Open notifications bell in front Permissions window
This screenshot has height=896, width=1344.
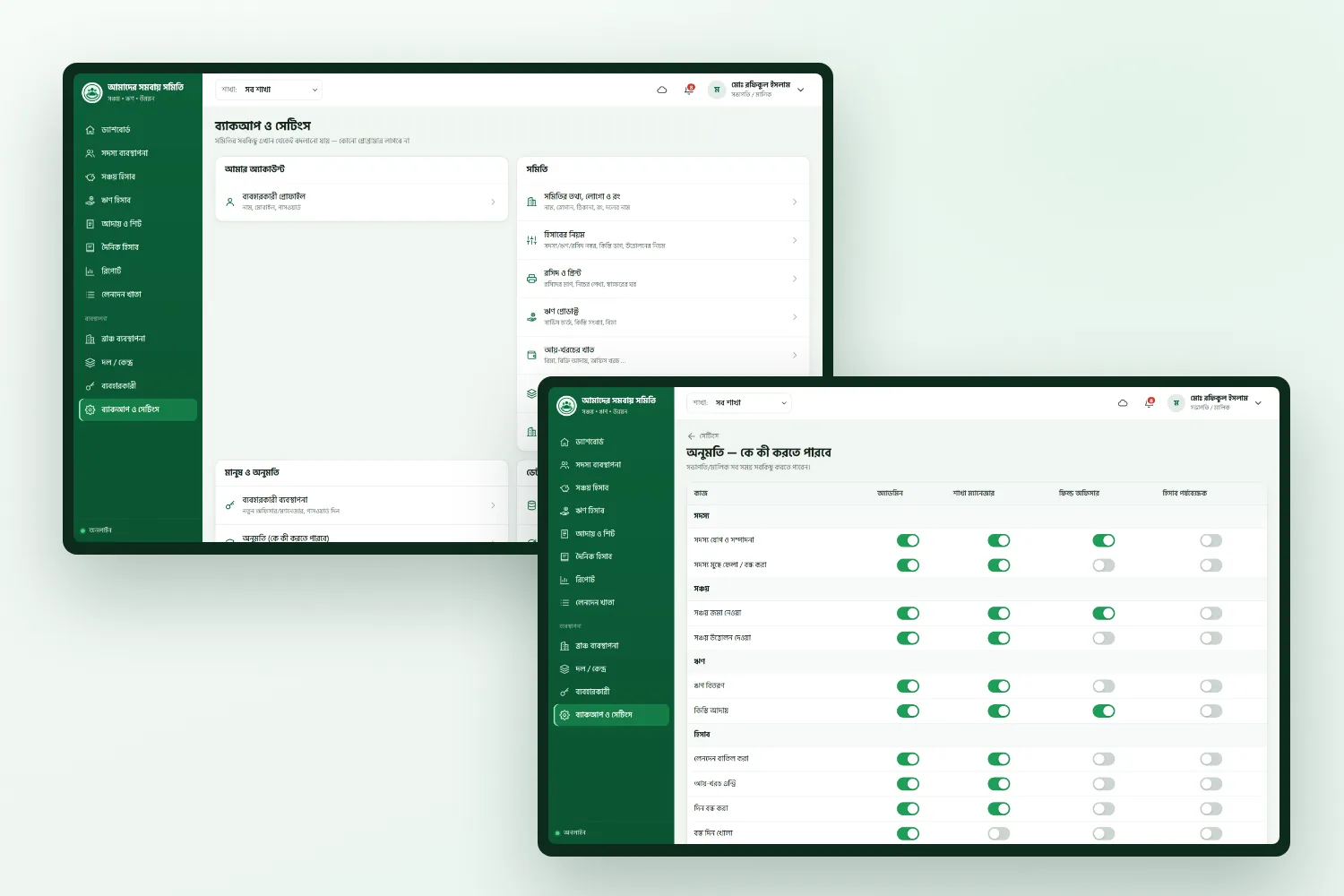coord(1149,403)
